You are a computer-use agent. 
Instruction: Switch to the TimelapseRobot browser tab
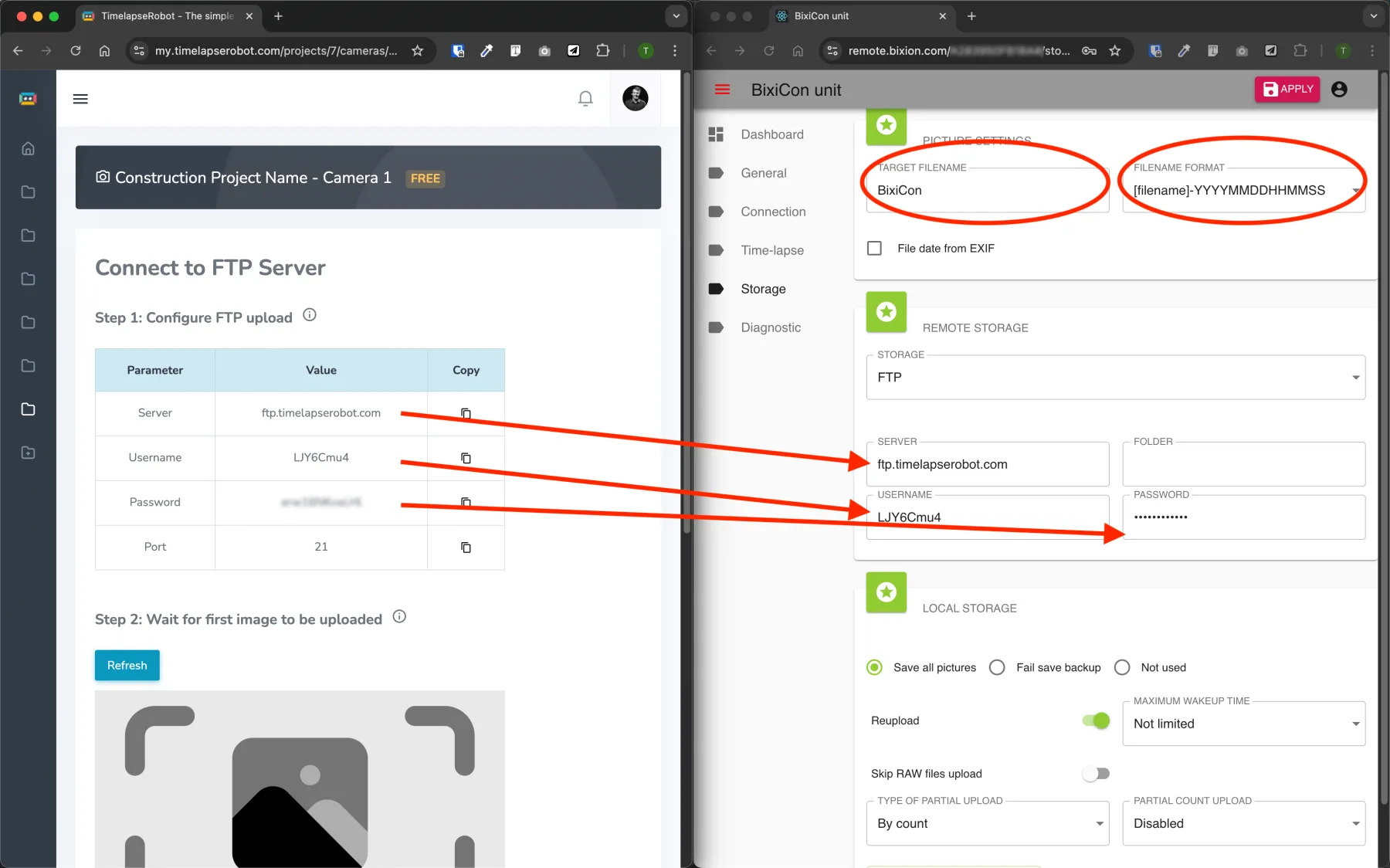168,16
